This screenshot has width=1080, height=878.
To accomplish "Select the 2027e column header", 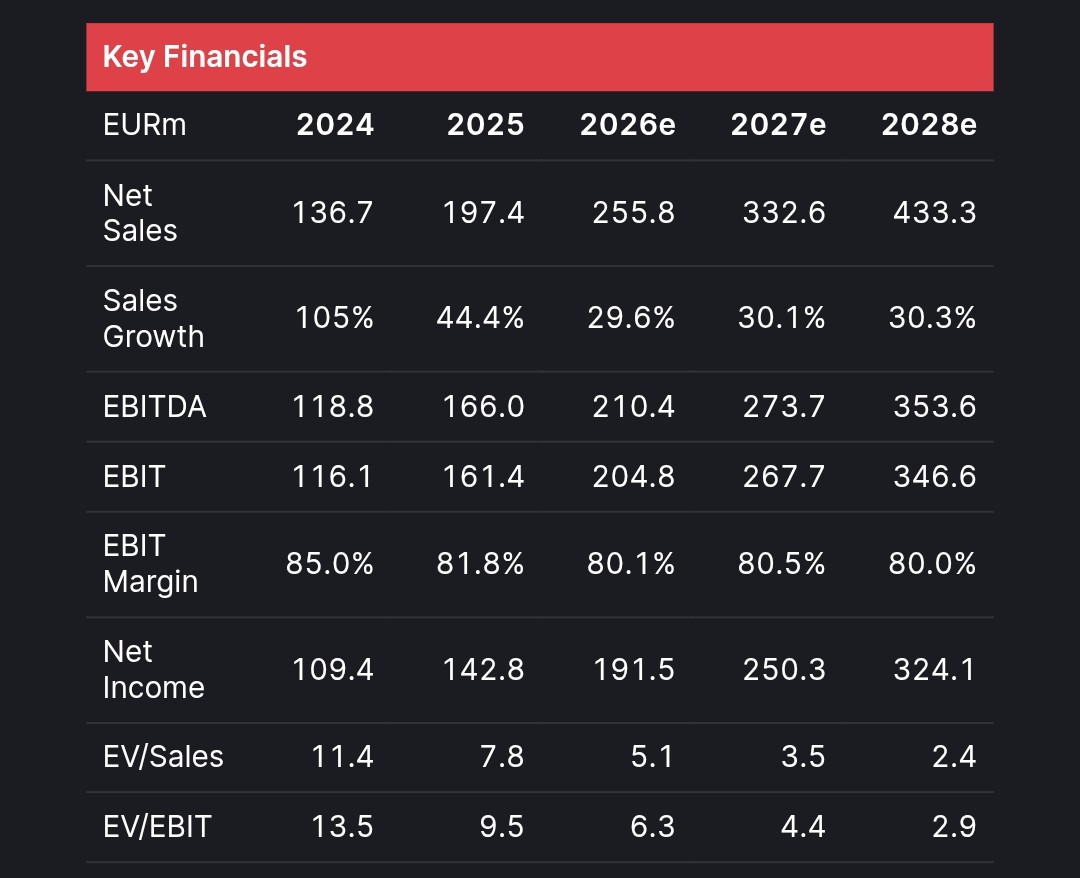I will (778, 125).
